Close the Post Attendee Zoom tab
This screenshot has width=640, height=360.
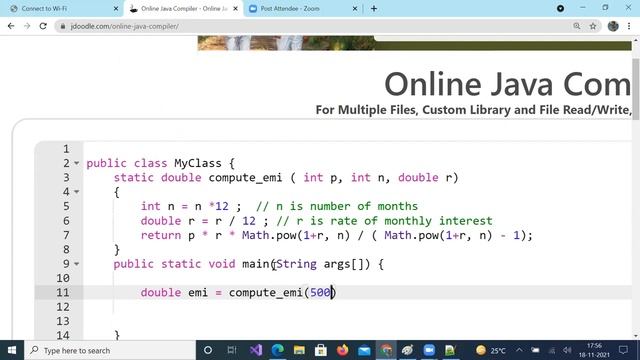[x=355, y=9]
